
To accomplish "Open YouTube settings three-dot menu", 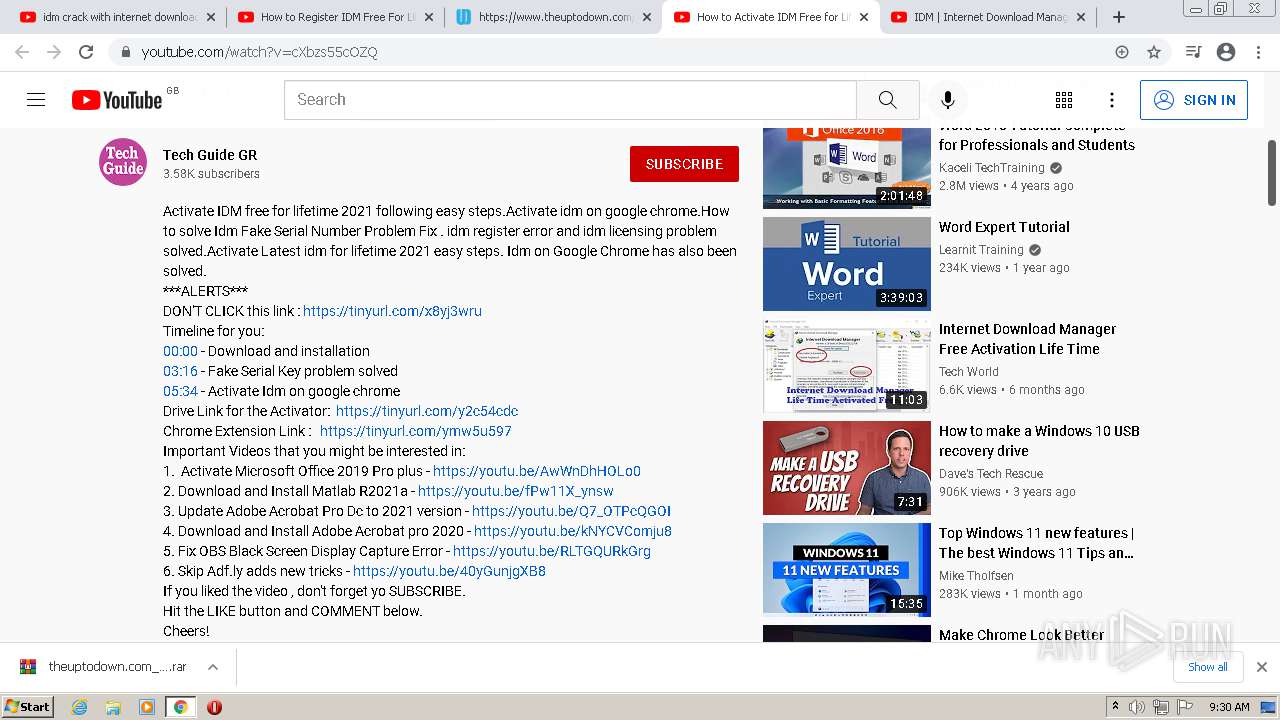I will [1111, 100].
